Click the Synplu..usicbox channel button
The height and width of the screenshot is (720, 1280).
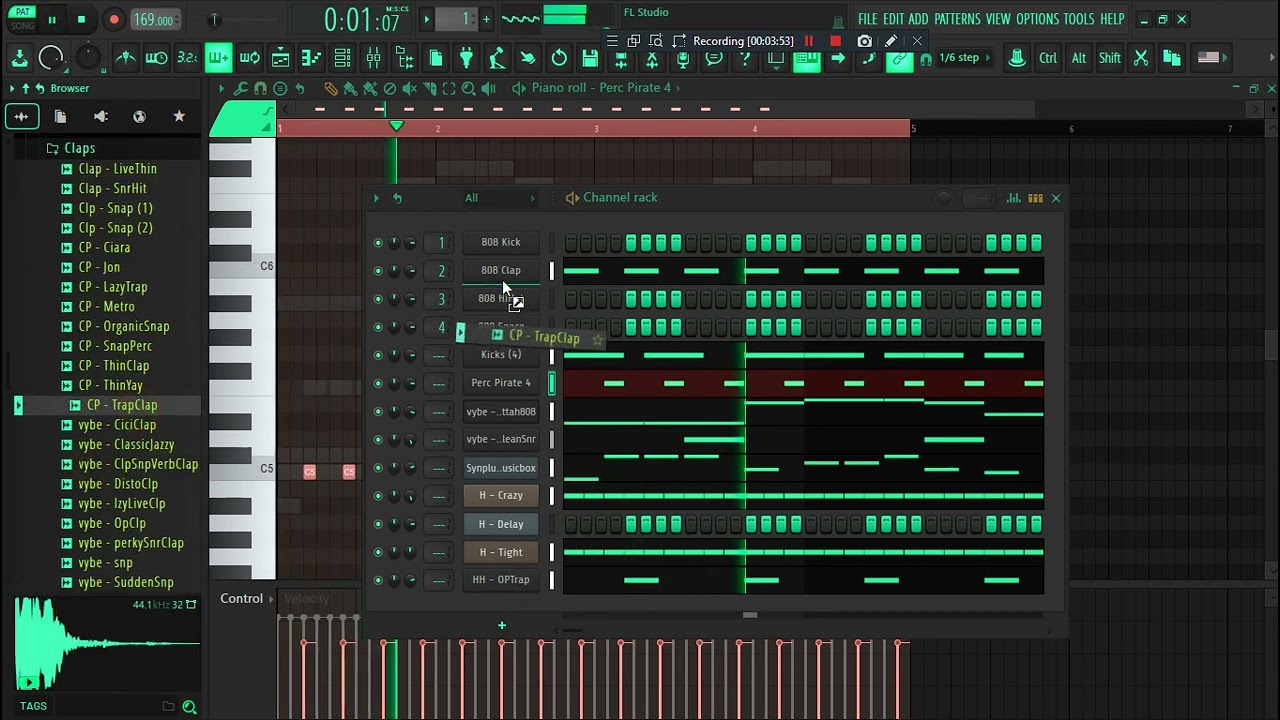click(501, 468)
